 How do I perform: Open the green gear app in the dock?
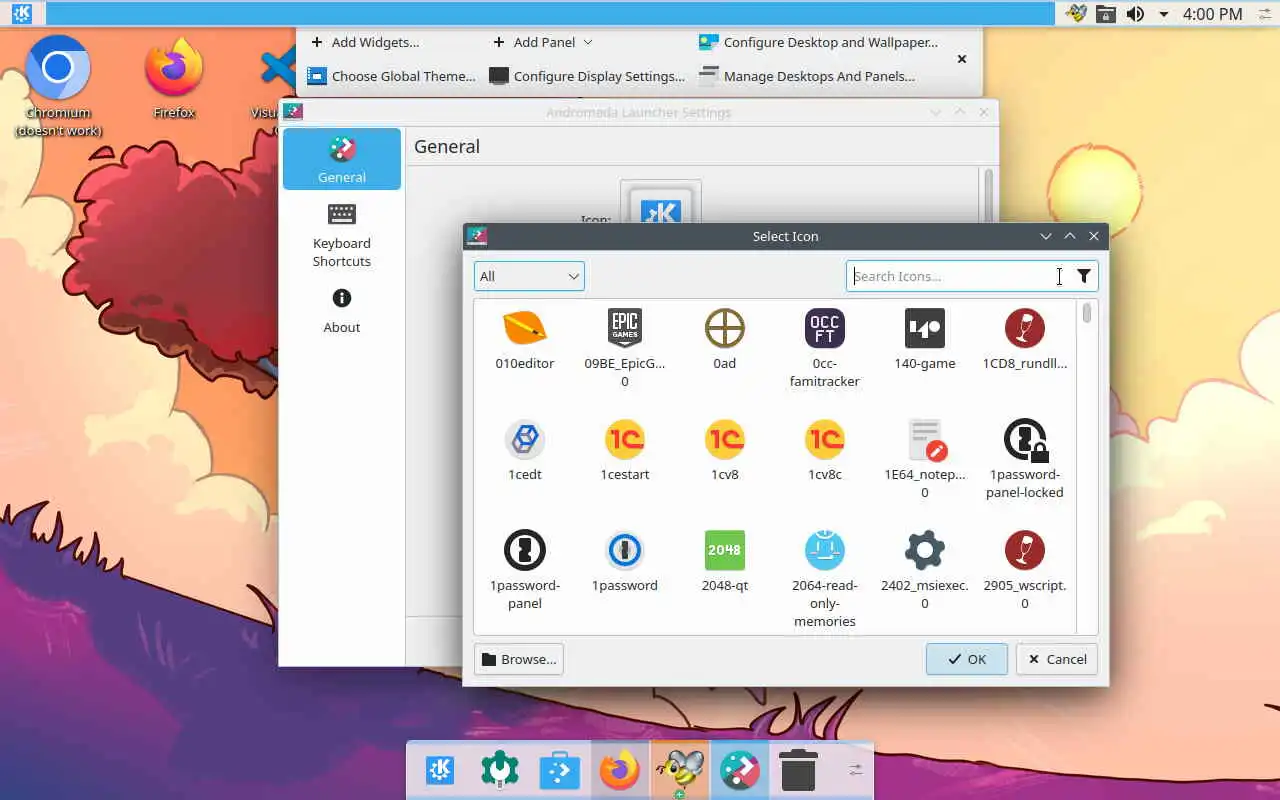pos(500,770)
